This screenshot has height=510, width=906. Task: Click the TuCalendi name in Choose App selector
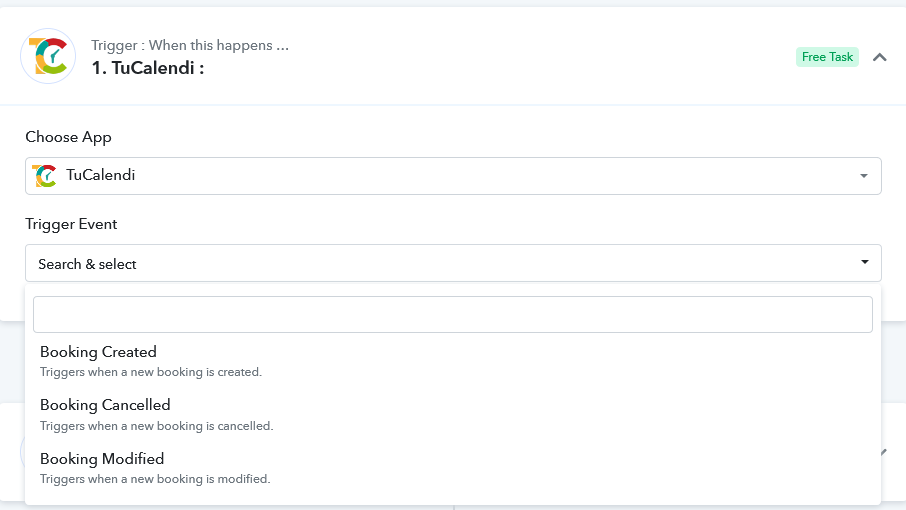[100, 176]
